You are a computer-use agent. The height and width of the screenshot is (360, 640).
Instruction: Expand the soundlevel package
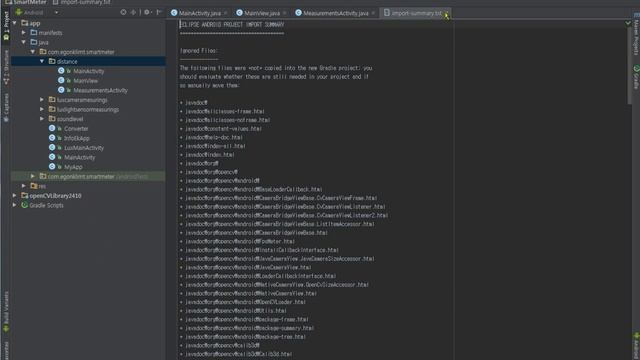coord(42,119)
